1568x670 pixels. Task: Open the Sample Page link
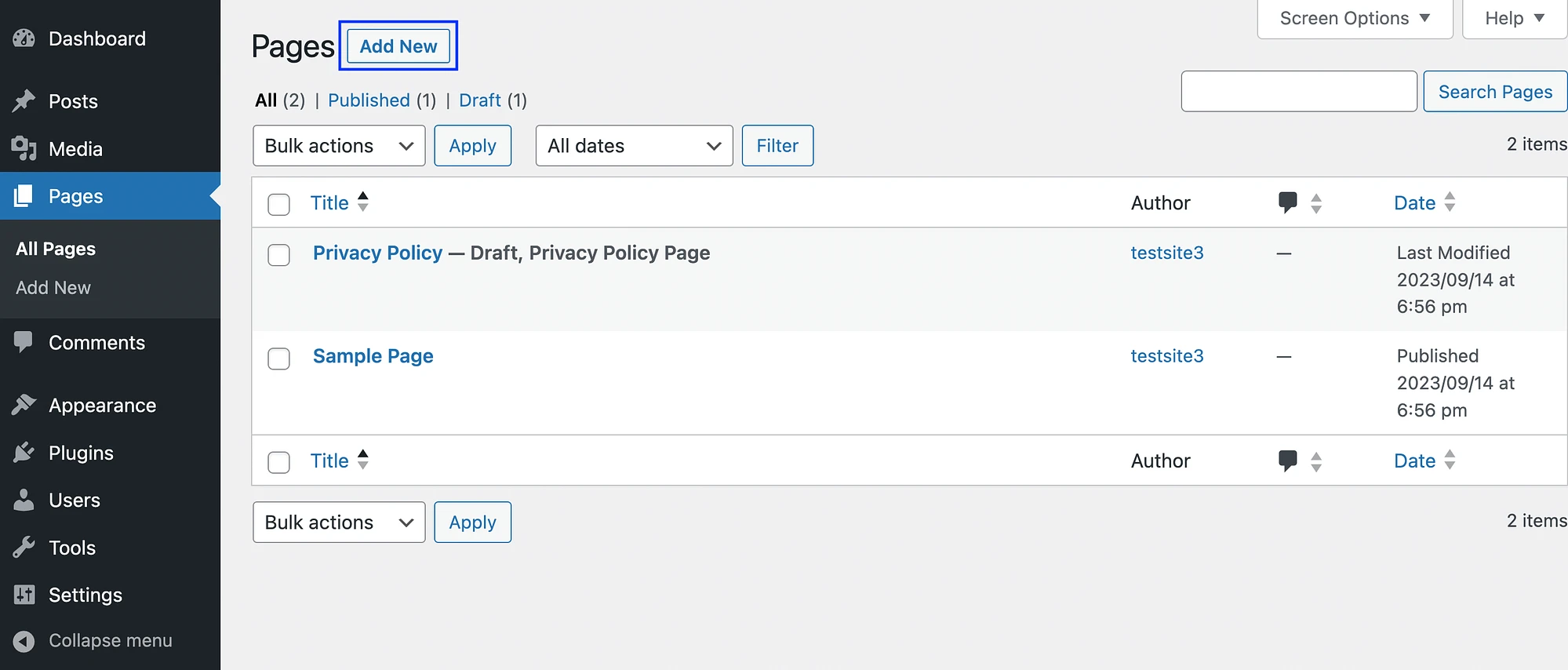pyautogui.click(x=373, y=356)
